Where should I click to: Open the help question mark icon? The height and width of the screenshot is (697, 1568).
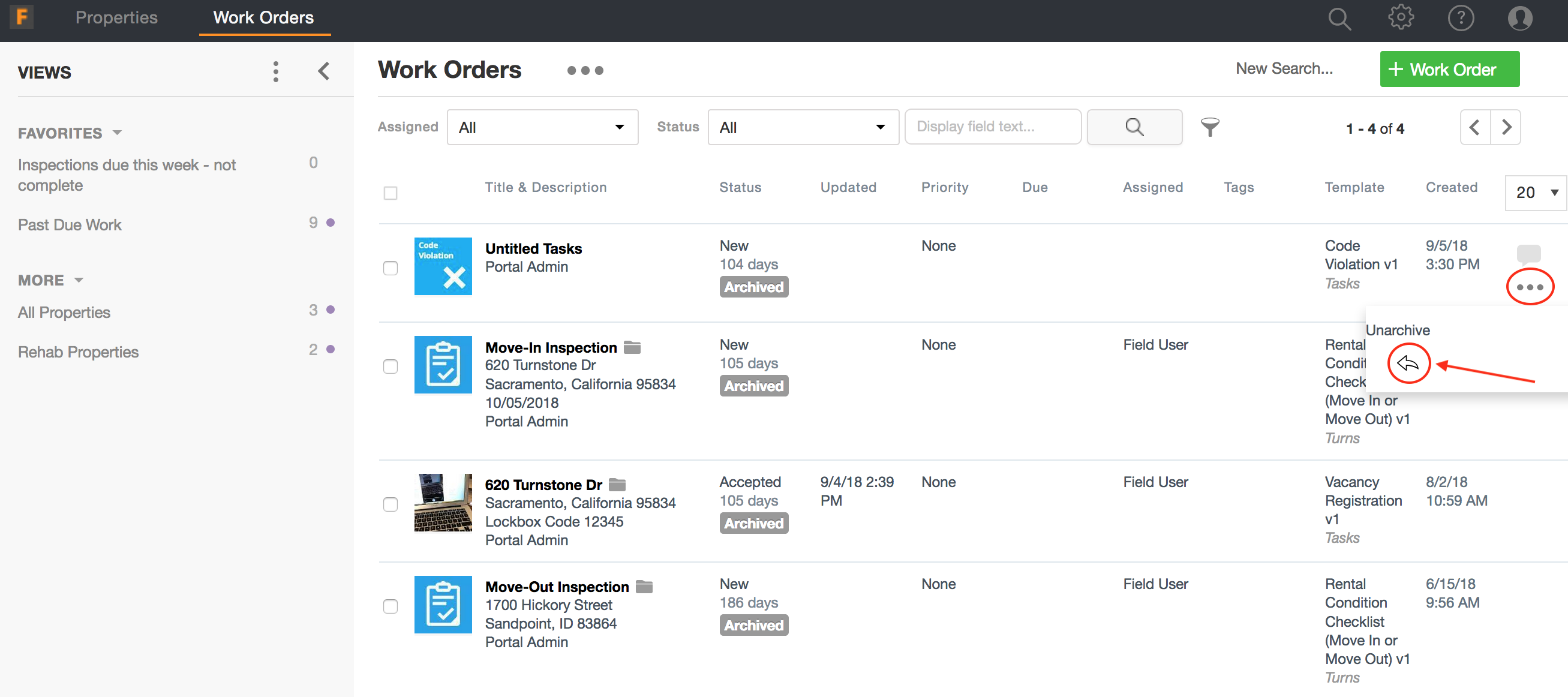1460,18
